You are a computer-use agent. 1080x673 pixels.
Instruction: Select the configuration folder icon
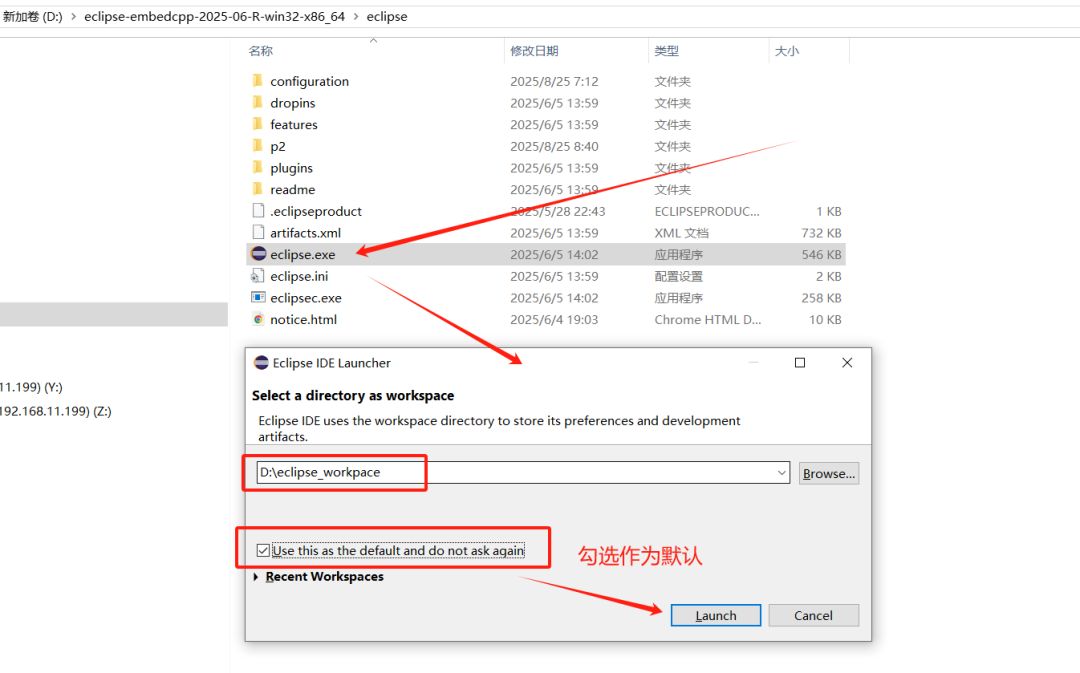[258, 81]
